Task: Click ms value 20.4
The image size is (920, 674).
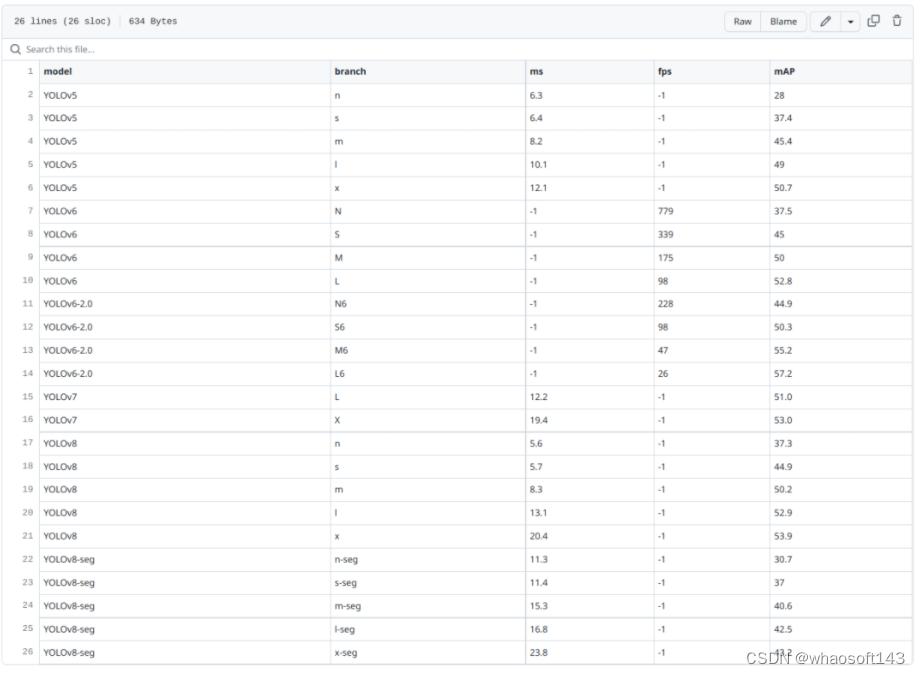Action: (x=538, y=536)
